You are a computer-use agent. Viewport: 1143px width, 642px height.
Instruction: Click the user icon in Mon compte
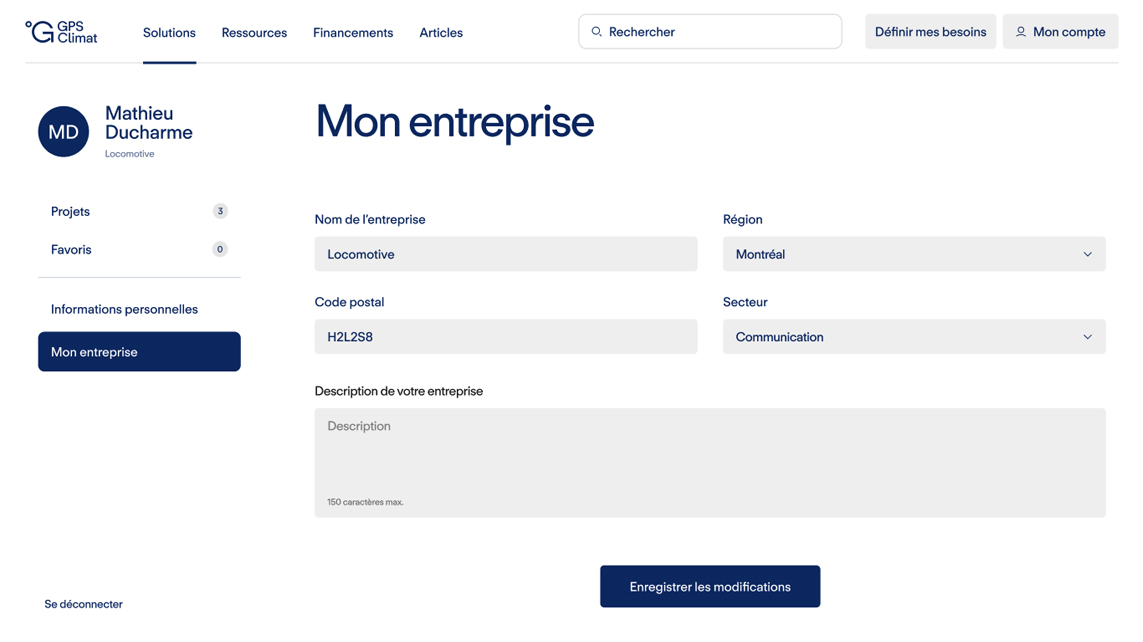click(1021, 32)
